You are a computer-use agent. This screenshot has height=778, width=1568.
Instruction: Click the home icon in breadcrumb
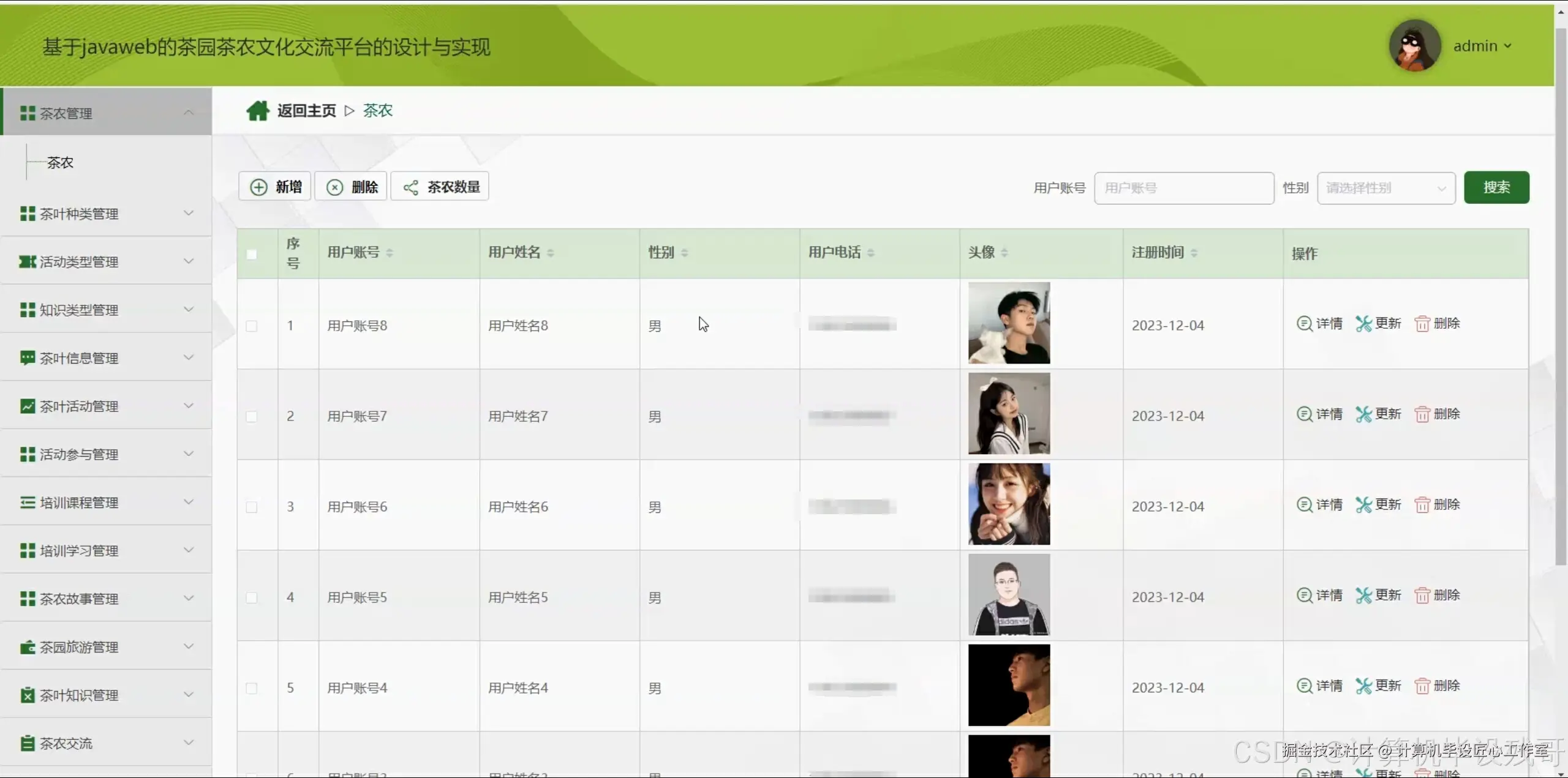tap(257, 111)
